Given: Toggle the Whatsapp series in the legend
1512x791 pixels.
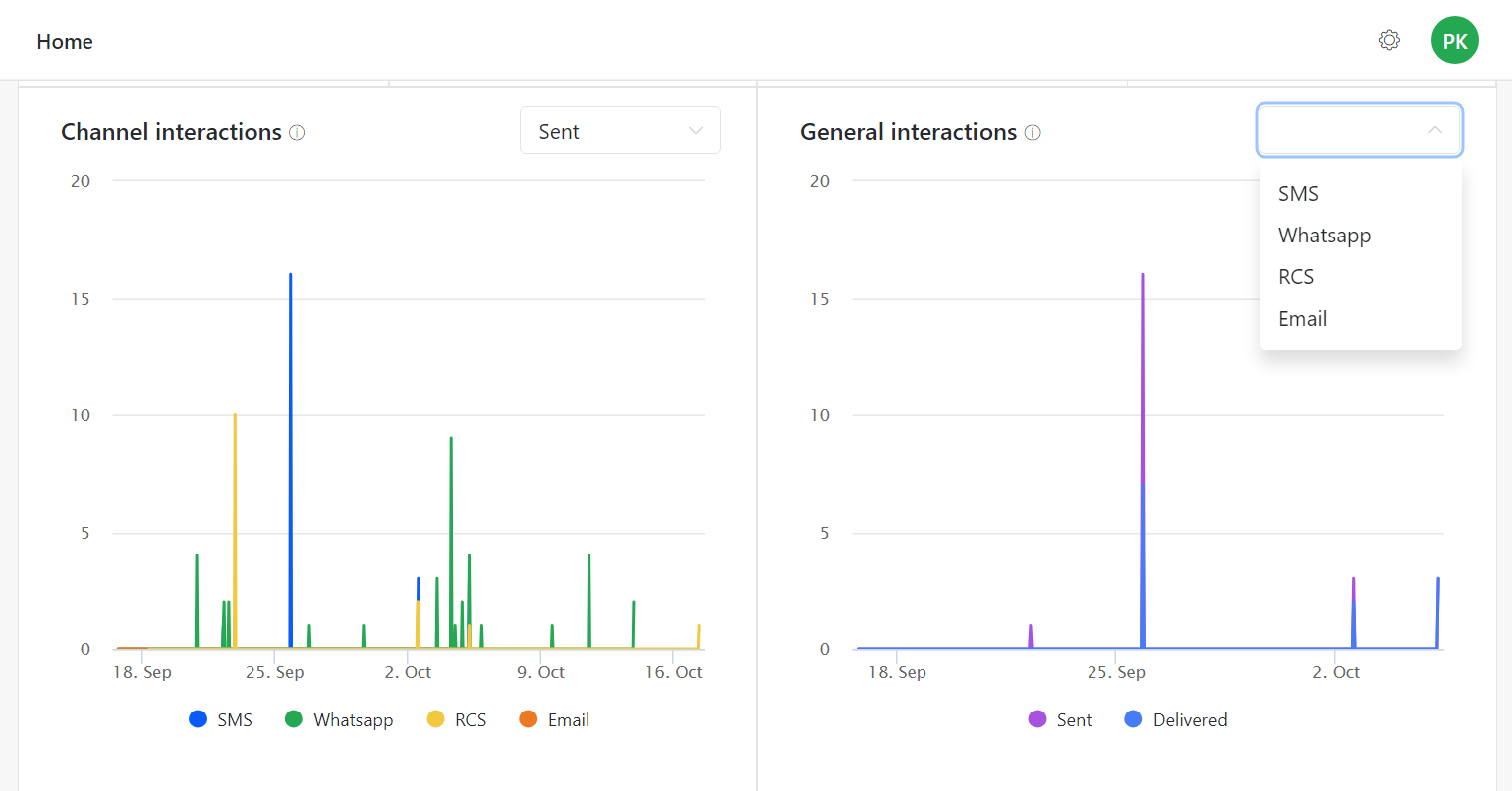Looking at the screenshot, I should point(339,719).
